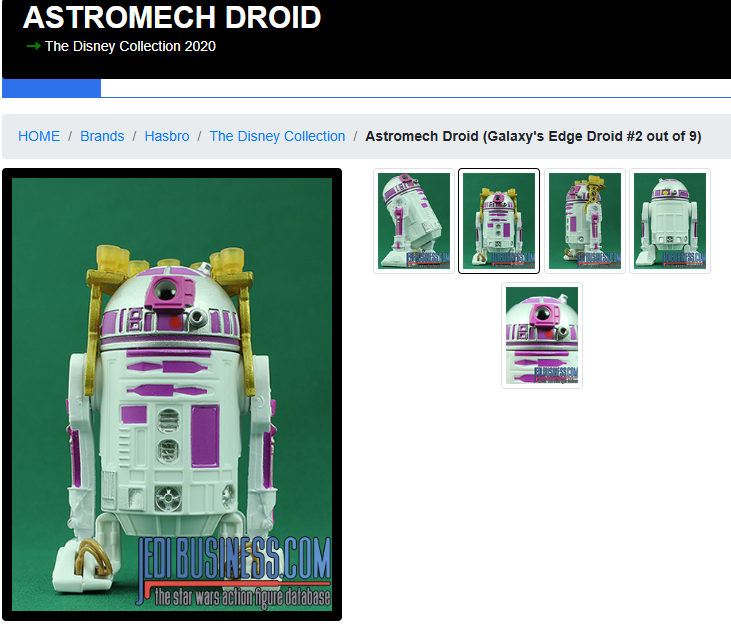Click the JediBusiness.com watermark logo
The image size is (731, 626).
pyautogui.click(x=234, y=572)
